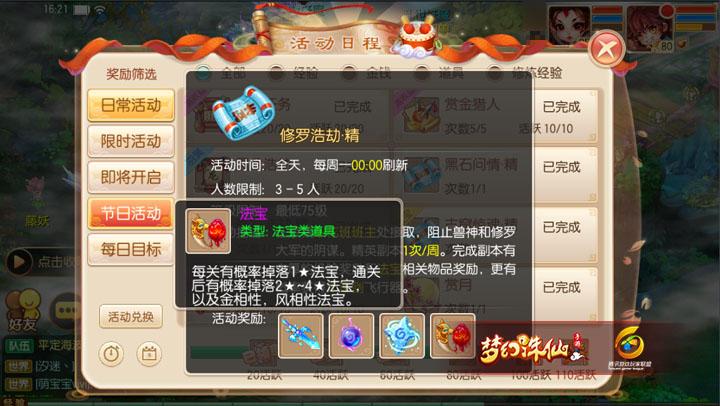Open the calendar icon in sidebar
This screenshot has width=720, height=406.
click(149, 354)
